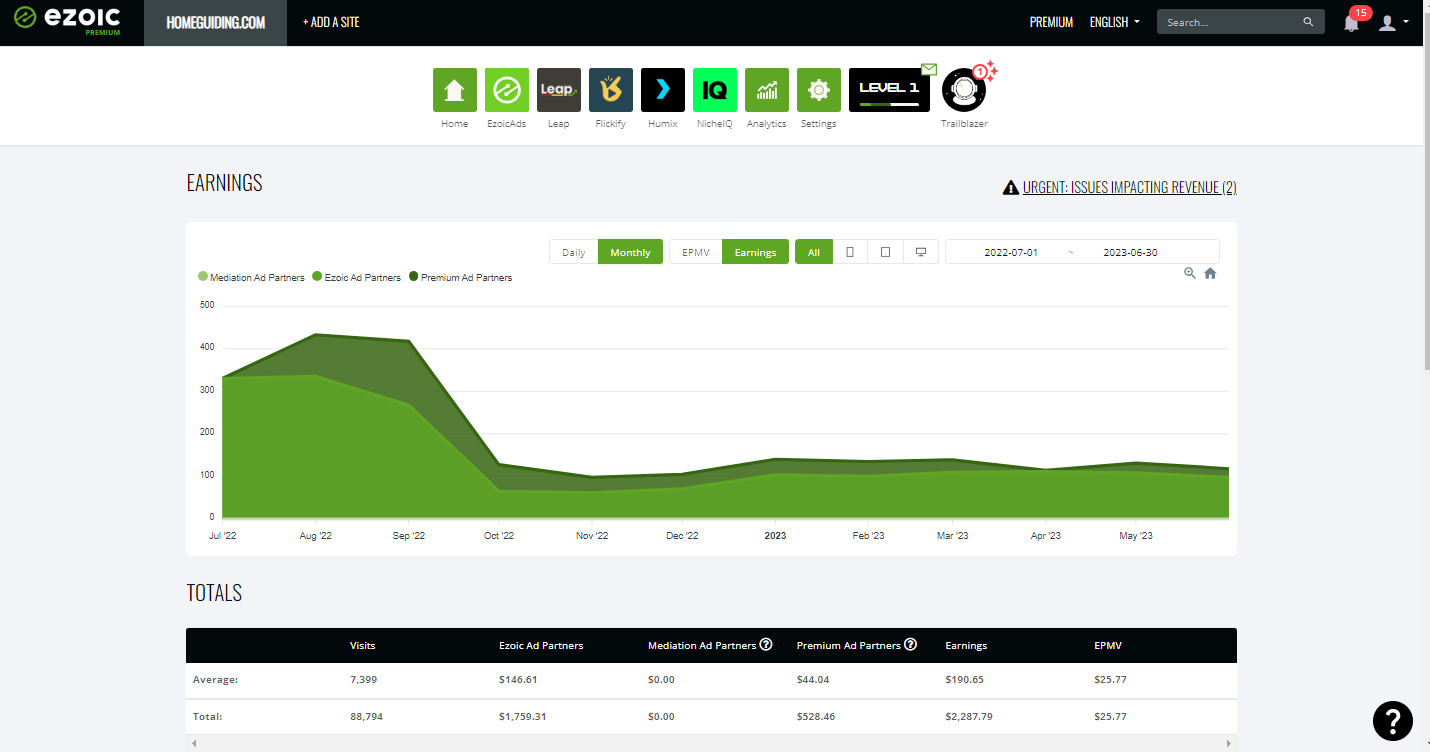Click the table scroll left arrow
1430x752 pixels.
(x=193, y=743)
